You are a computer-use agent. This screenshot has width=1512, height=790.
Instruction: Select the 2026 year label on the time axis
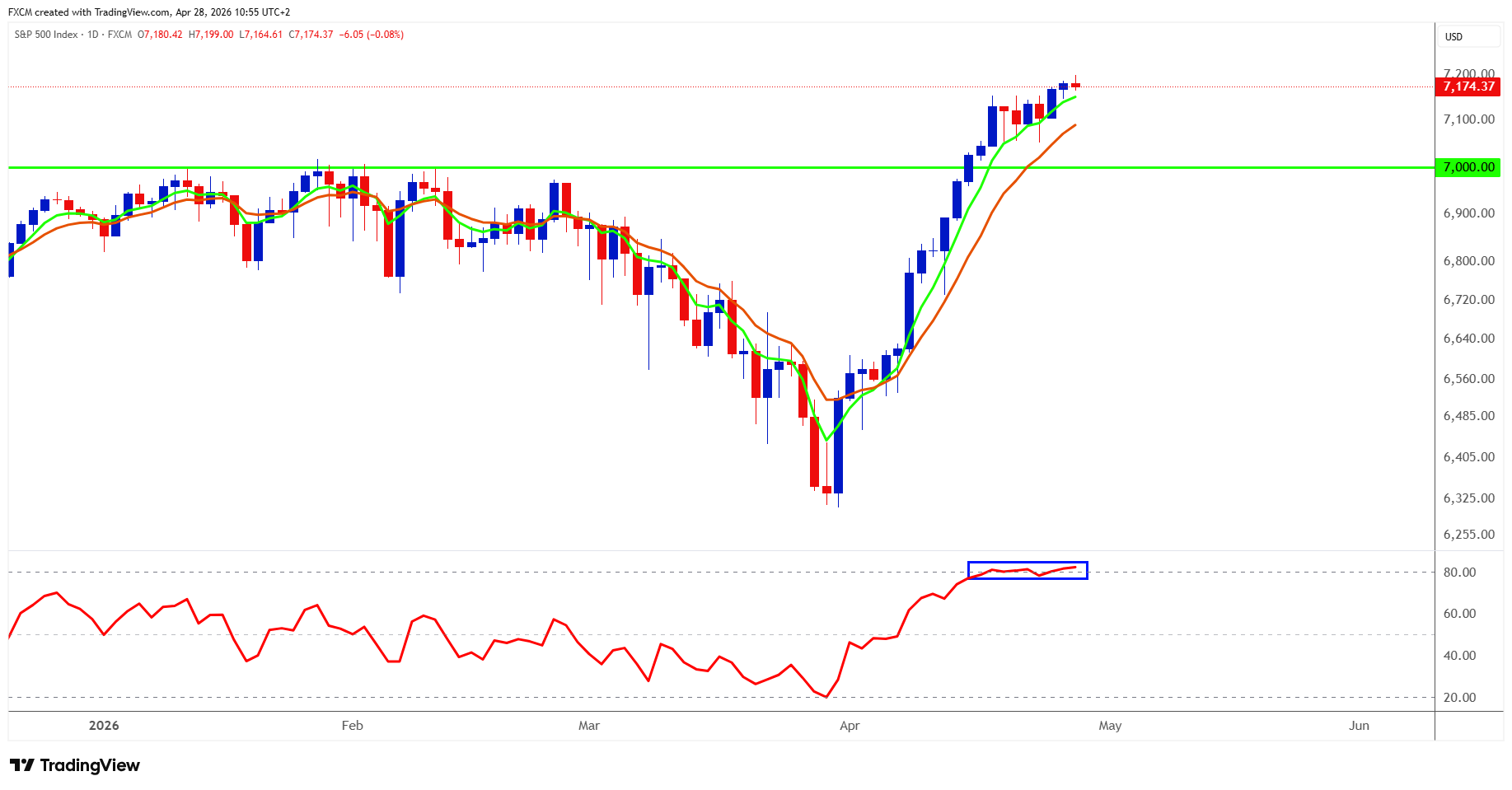(x=104, y=726)
